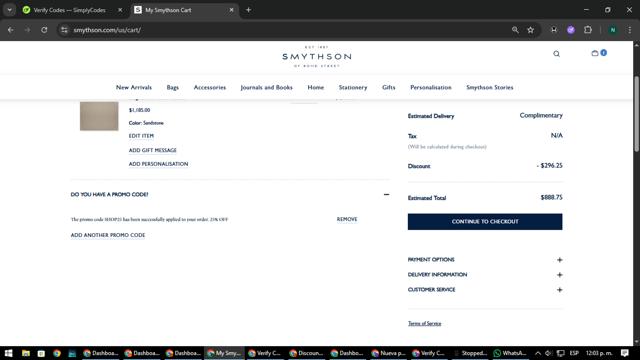Image resolution: width=640 pixels, height=360 pixels.
Task: Reload the Smythson cart page
Action: [44, 30]
